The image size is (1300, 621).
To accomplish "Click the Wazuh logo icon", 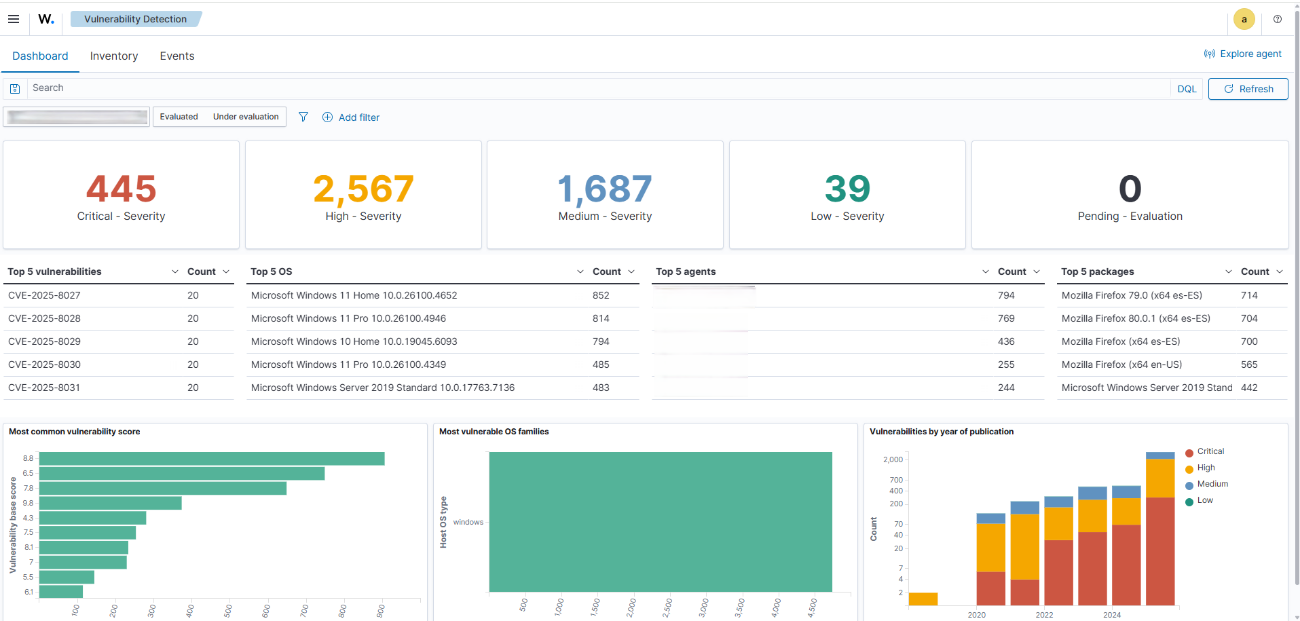I will [x=46, y=19].
